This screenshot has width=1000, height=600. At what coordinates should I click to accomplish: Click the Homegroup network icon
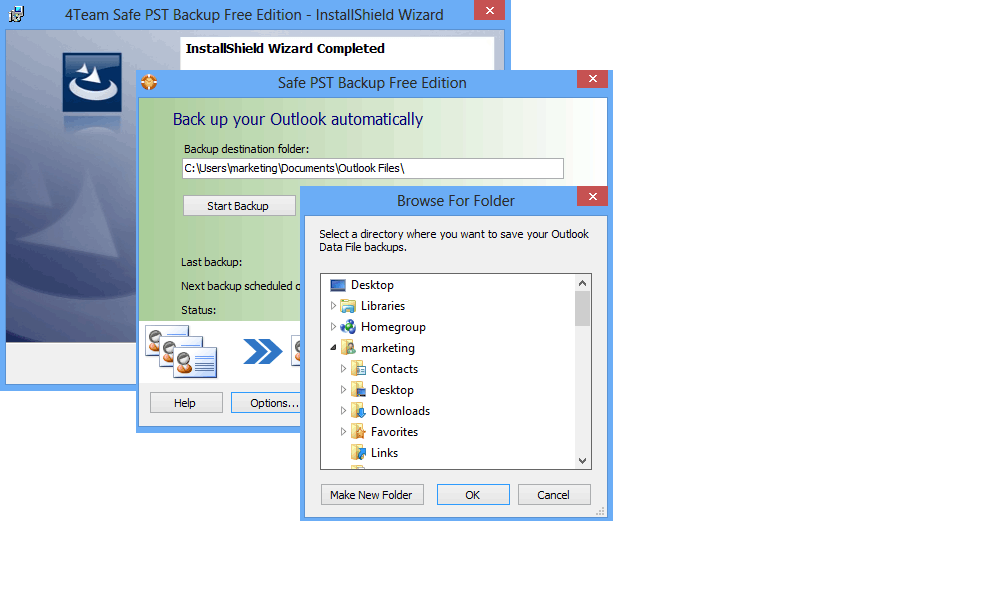(x=348, y=327)
